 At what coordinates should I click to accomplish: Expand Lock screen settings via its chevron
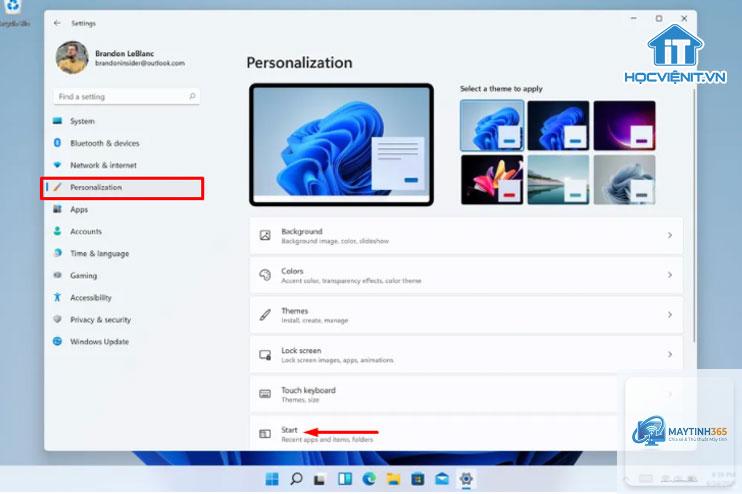[x=670, y=354]
